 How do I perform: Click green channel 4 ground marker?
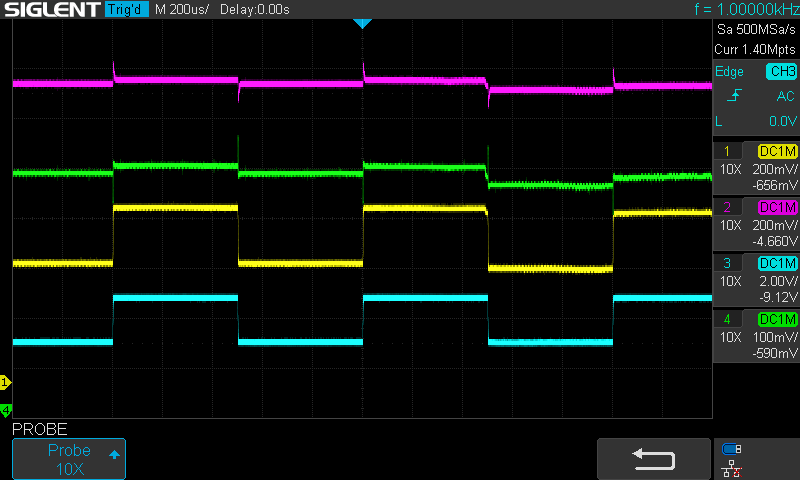coord(5,410)
